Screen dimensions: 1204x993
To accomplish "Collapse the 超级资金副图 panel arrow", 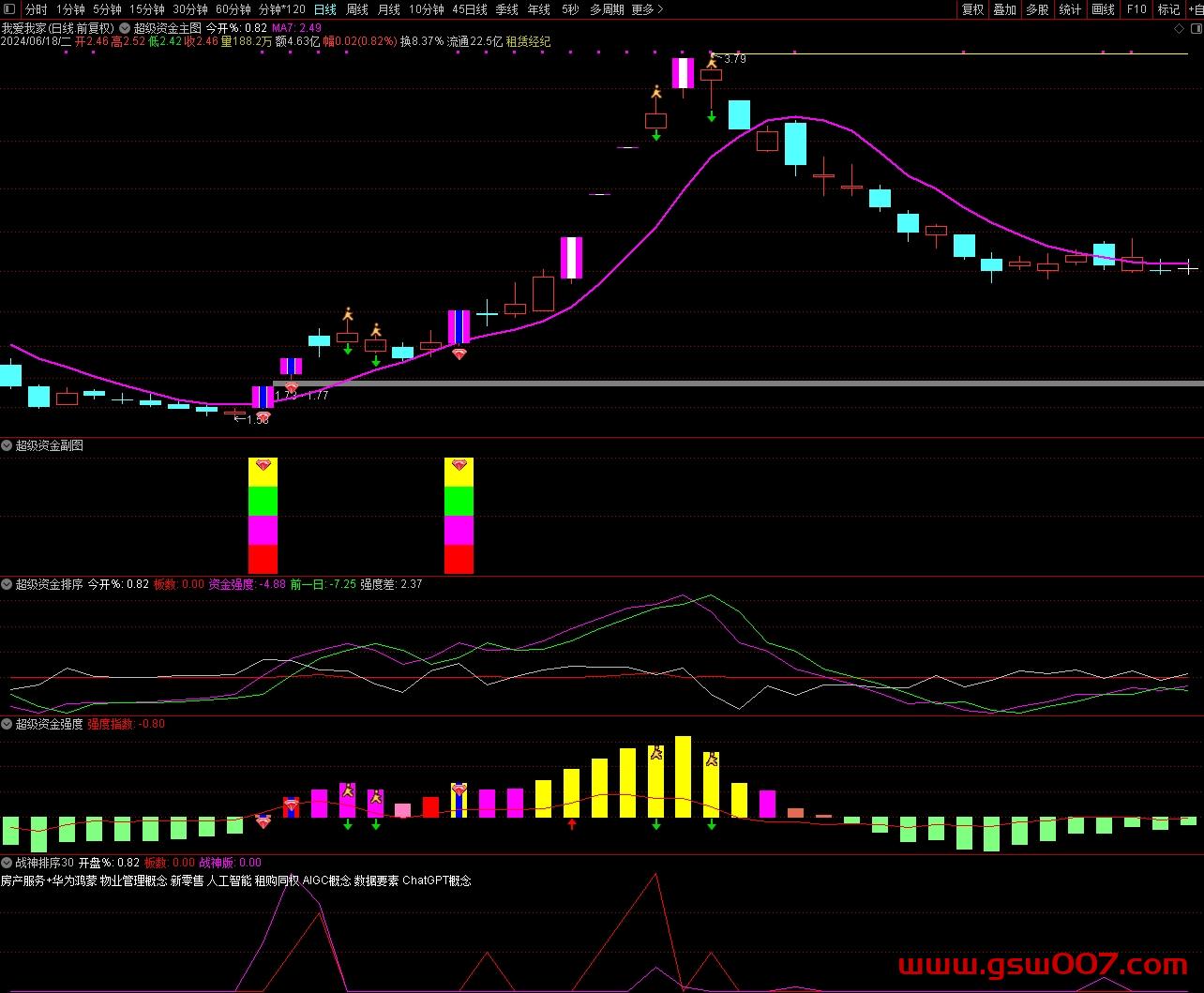I will (x=8, y=446).
